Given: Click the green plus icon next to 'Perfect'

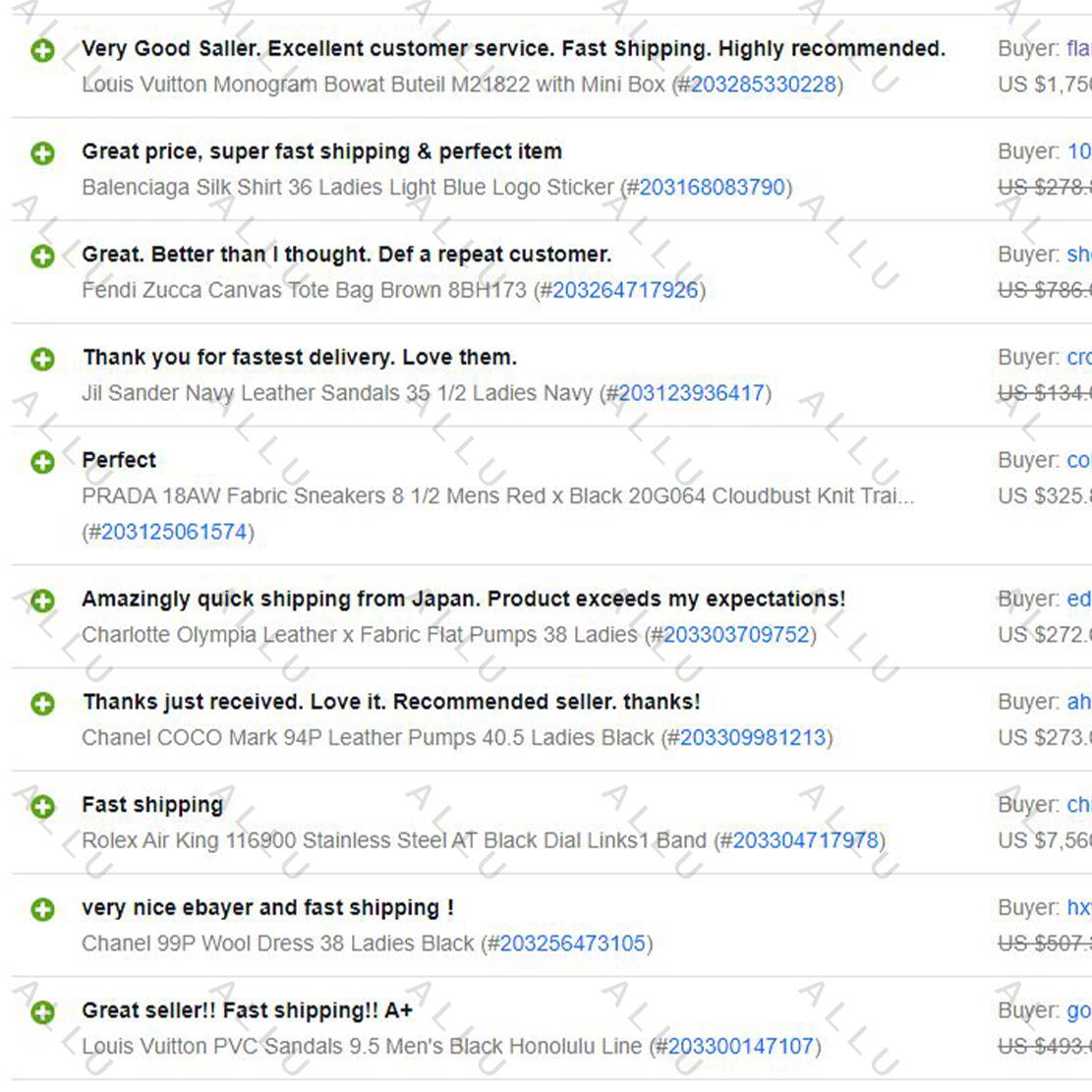Looking at the screenshot, I should click(x=42, y=462).
